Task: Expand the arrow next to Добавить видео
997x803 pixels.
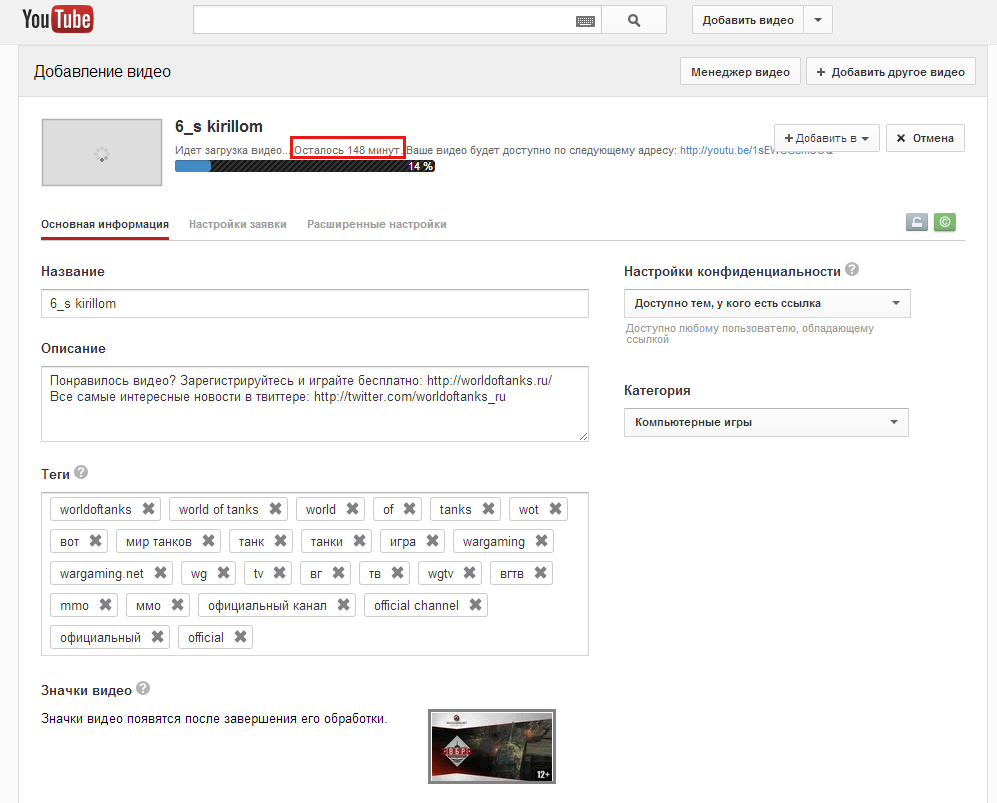Action: (x=818, y=20)
